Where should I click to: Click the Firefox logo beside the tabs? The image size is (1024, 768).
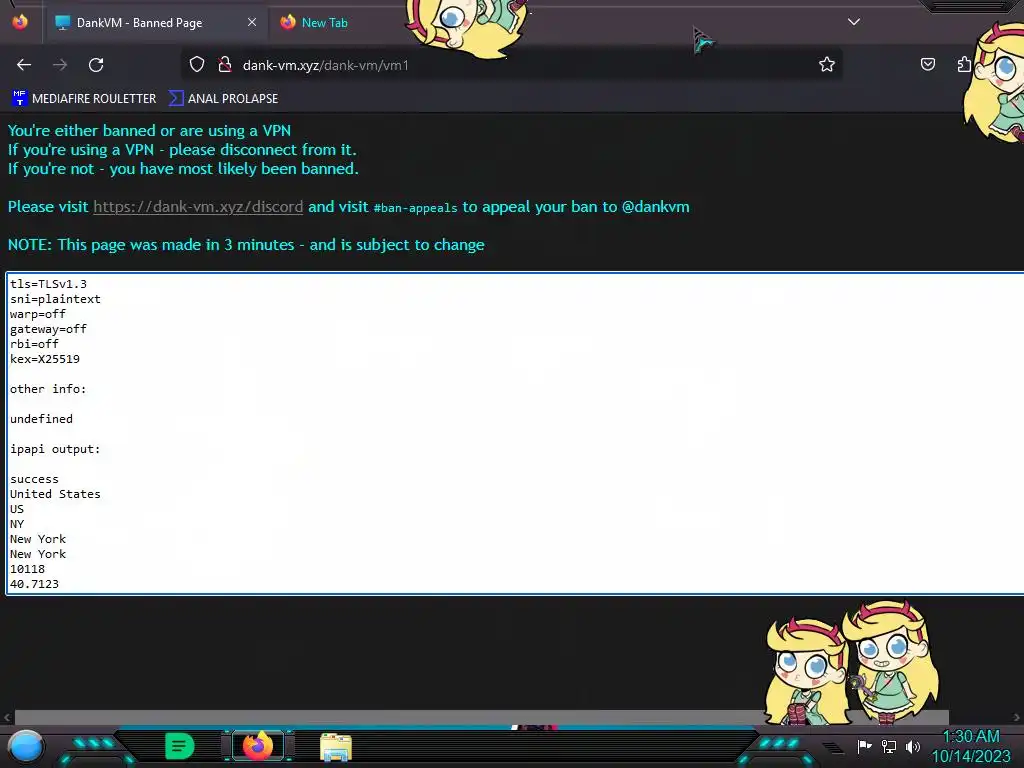point(20,22)
